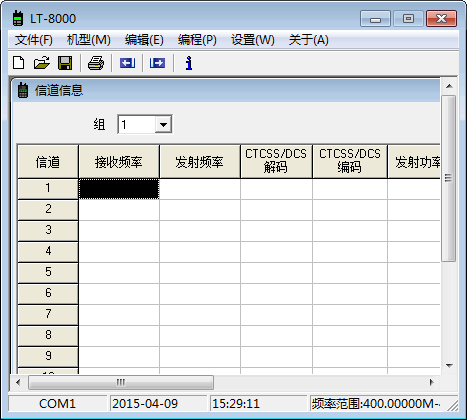Select the 接收频率 column header
Image resolution: width=467 pixels, height=420 pixels.
(119, 162)
